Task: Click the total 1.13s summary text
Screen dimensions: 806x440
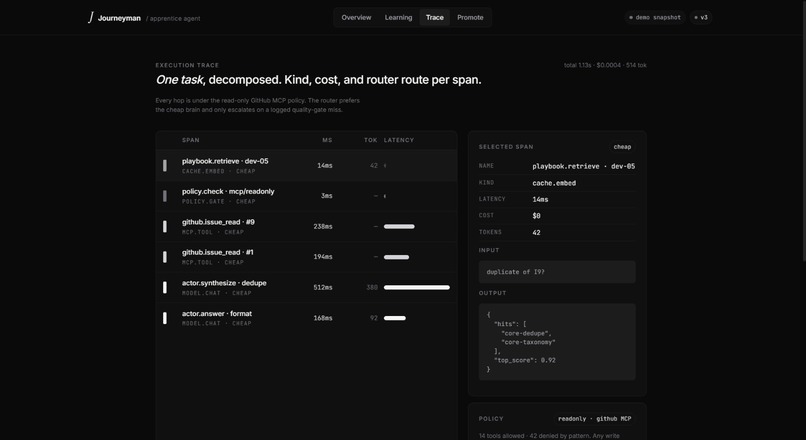Action: [x=605, y=65]
